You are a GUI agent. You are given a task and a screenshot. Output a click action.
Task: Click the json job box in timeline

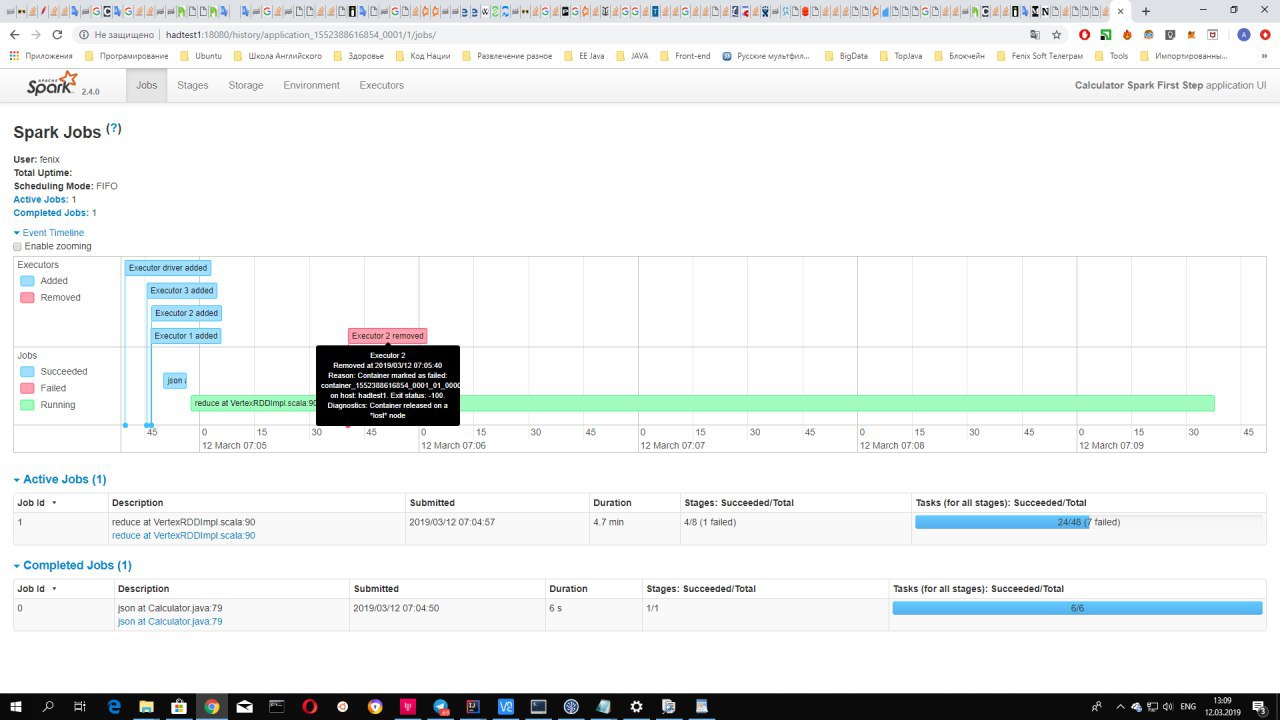coord(175,381)
